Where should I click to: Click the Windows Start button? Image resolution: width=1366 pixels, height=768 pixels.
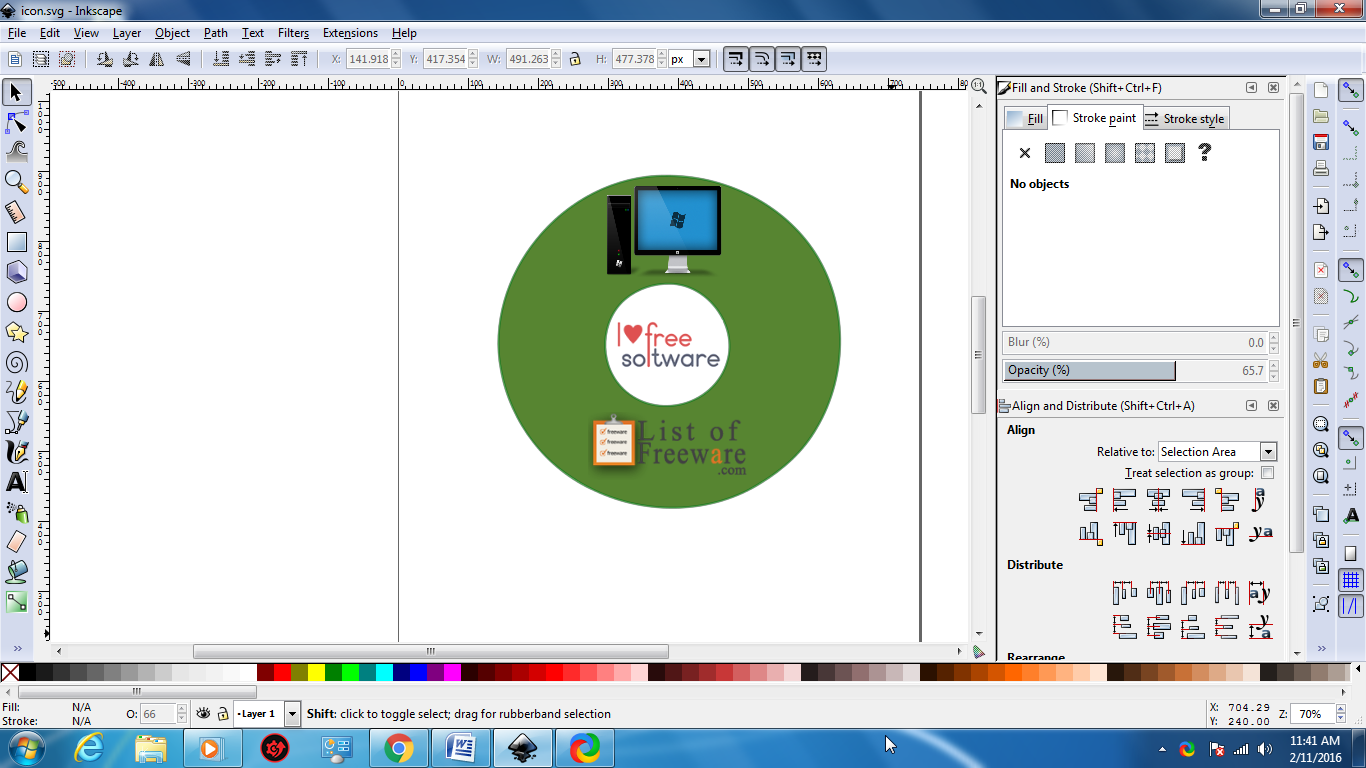[27, 748]
